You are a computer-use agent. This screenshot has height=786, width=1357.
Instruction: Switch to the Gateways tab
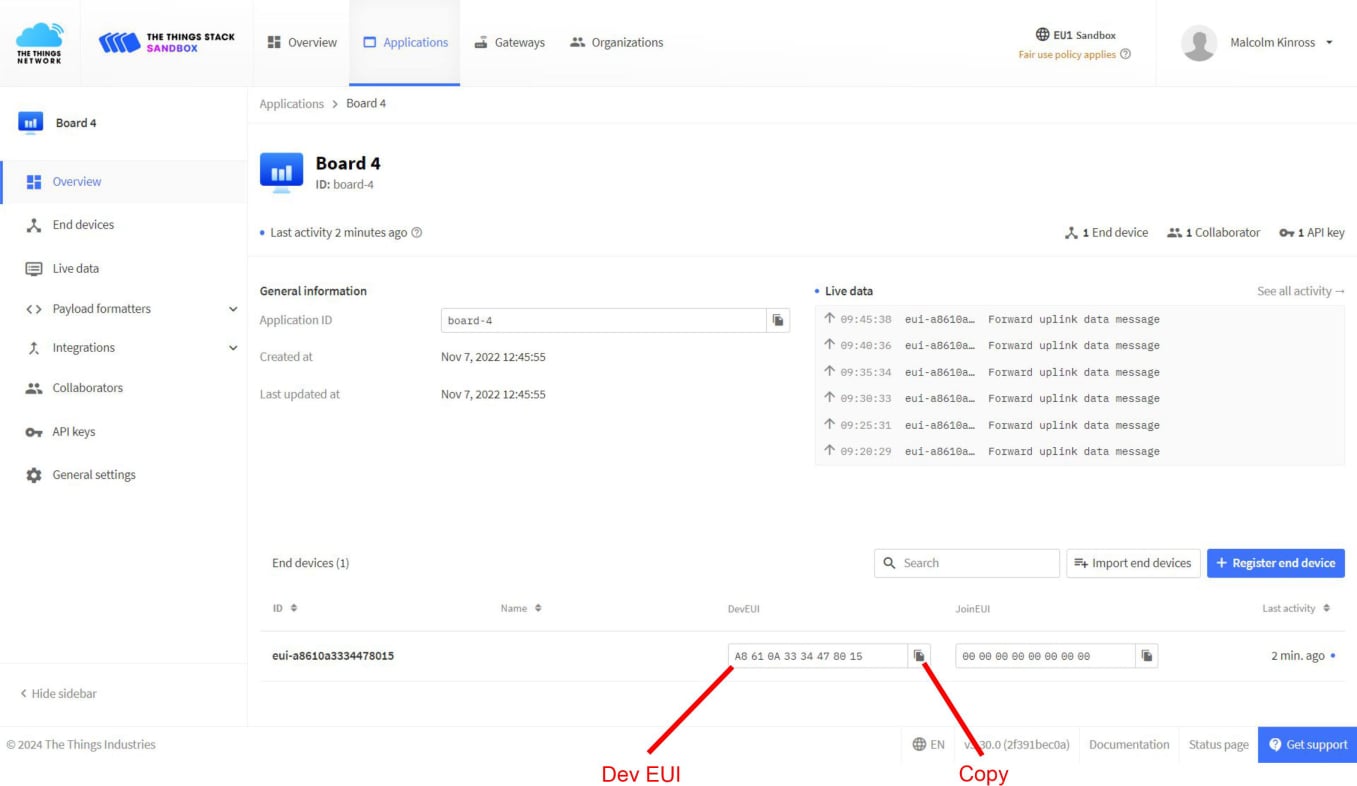pos(510,43)
